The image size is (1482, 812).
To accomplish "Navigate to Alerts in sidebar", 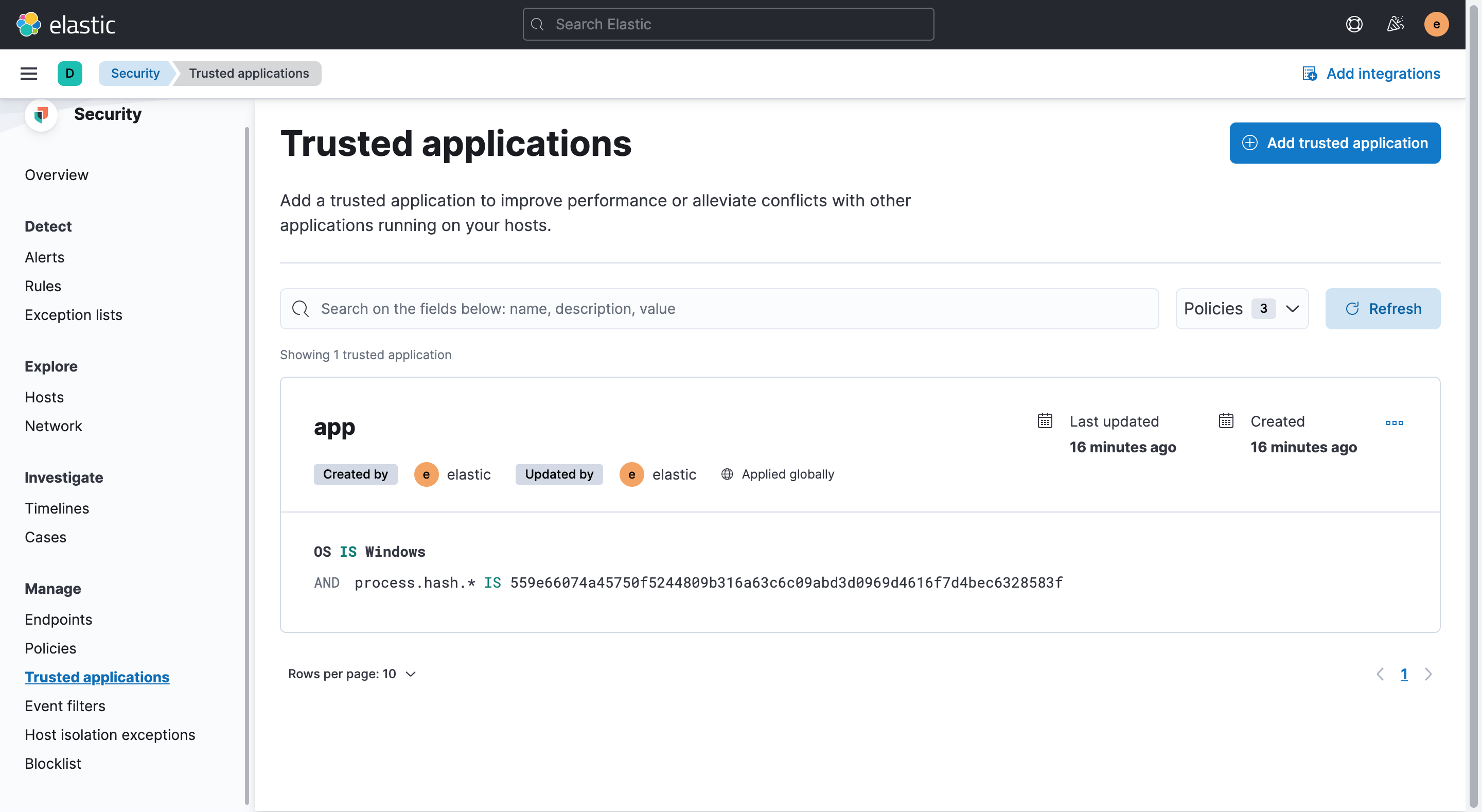I will pyautogui.click(x=44, y=257).
